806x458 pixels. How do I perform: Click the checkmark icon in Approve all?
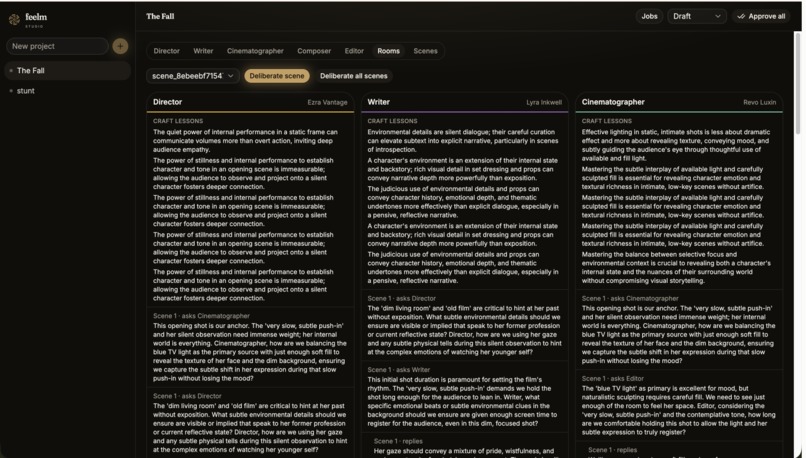(x=741, y=16)
